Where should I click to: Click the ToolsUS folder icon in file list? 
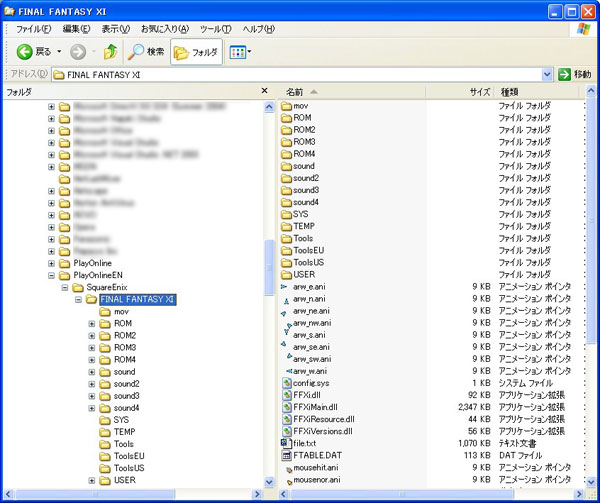286,263
